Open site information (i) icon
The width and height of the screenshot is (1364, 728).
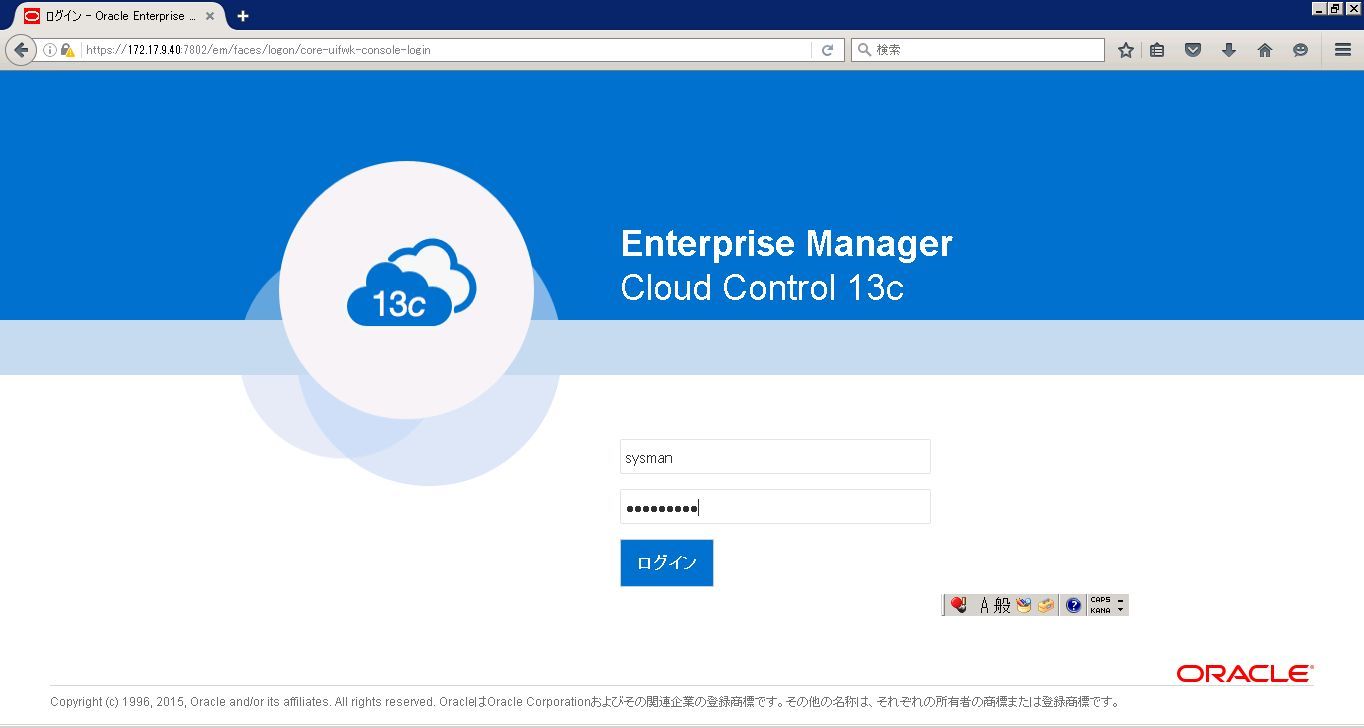[49, 50]
